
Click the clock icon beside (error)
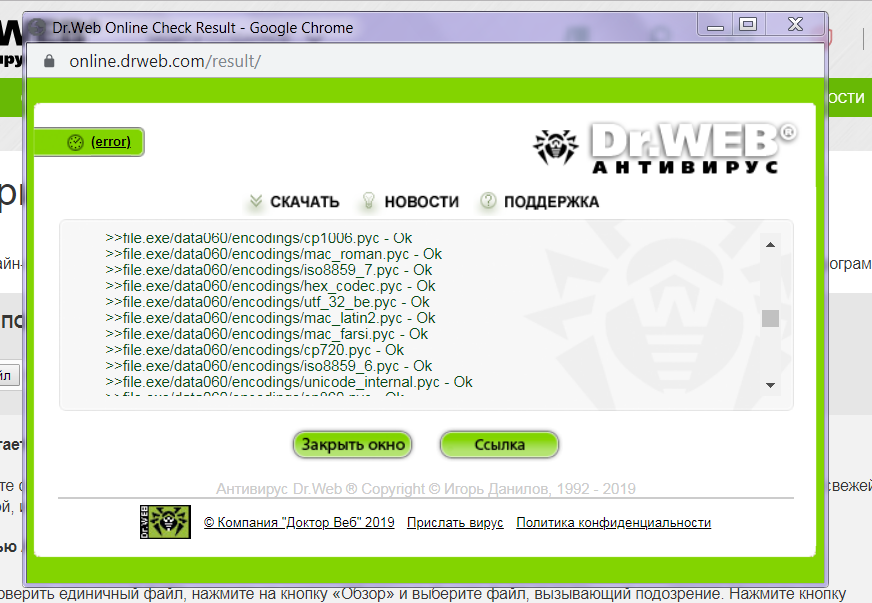(76, 142)
